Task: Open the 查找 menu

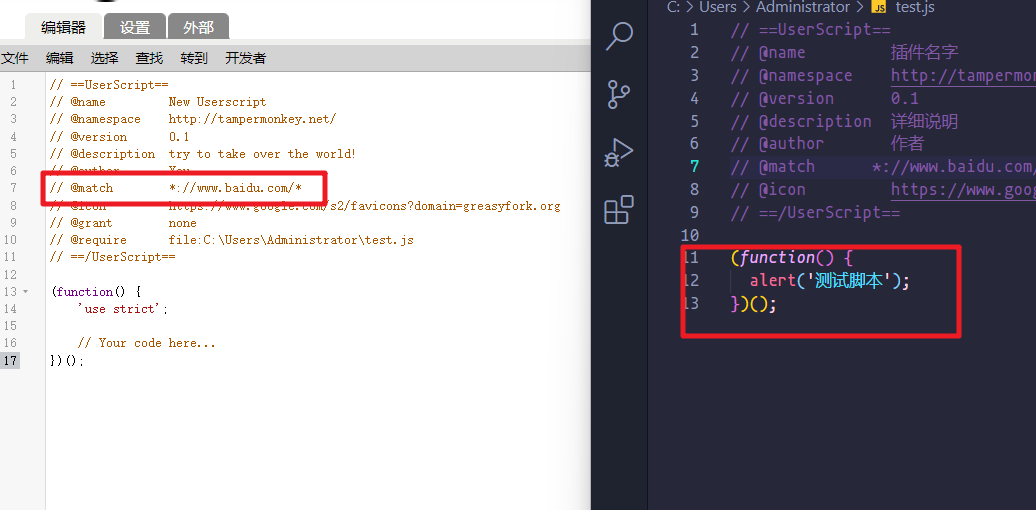Action: (149, 58)
